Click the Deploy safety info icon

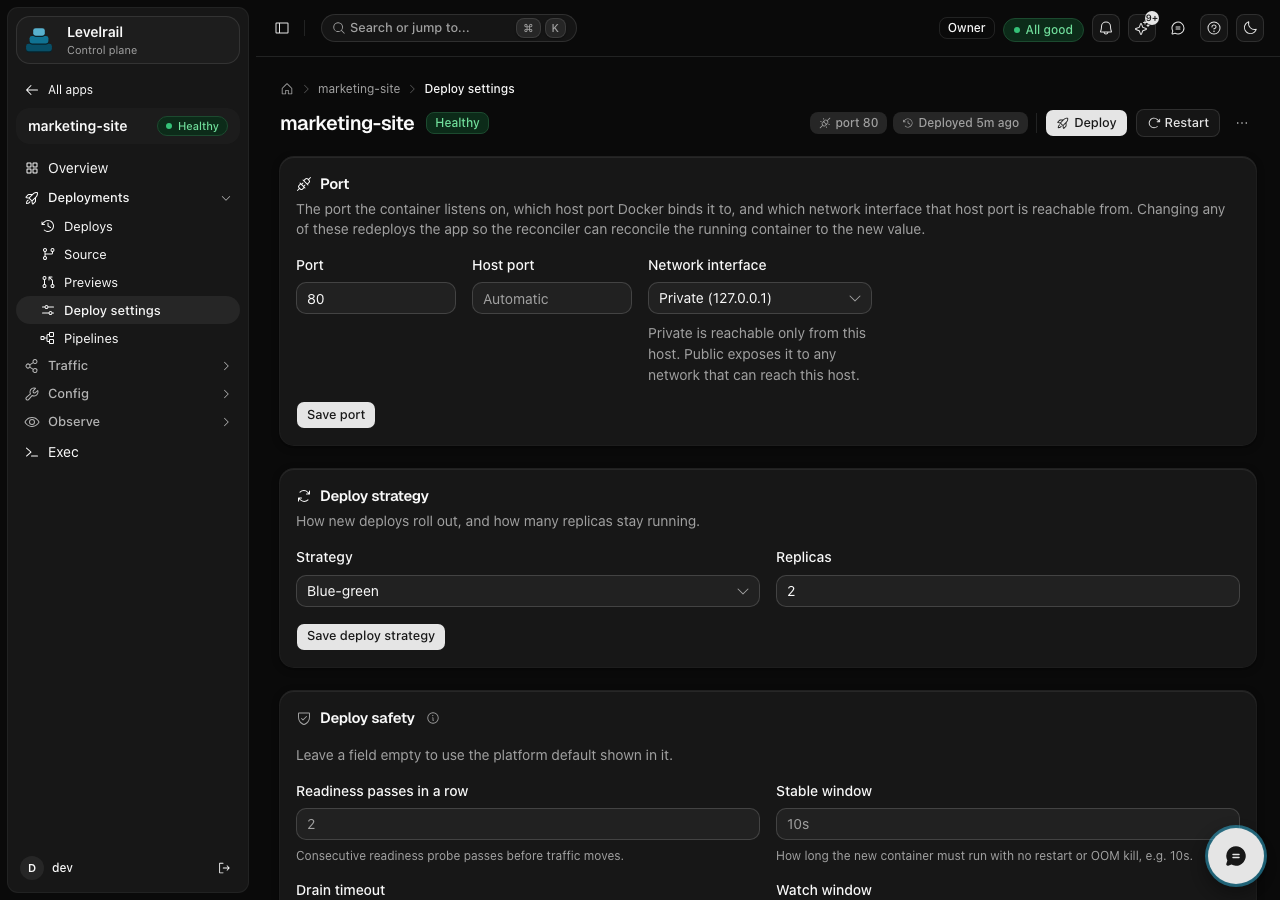[x=433, y=718]
